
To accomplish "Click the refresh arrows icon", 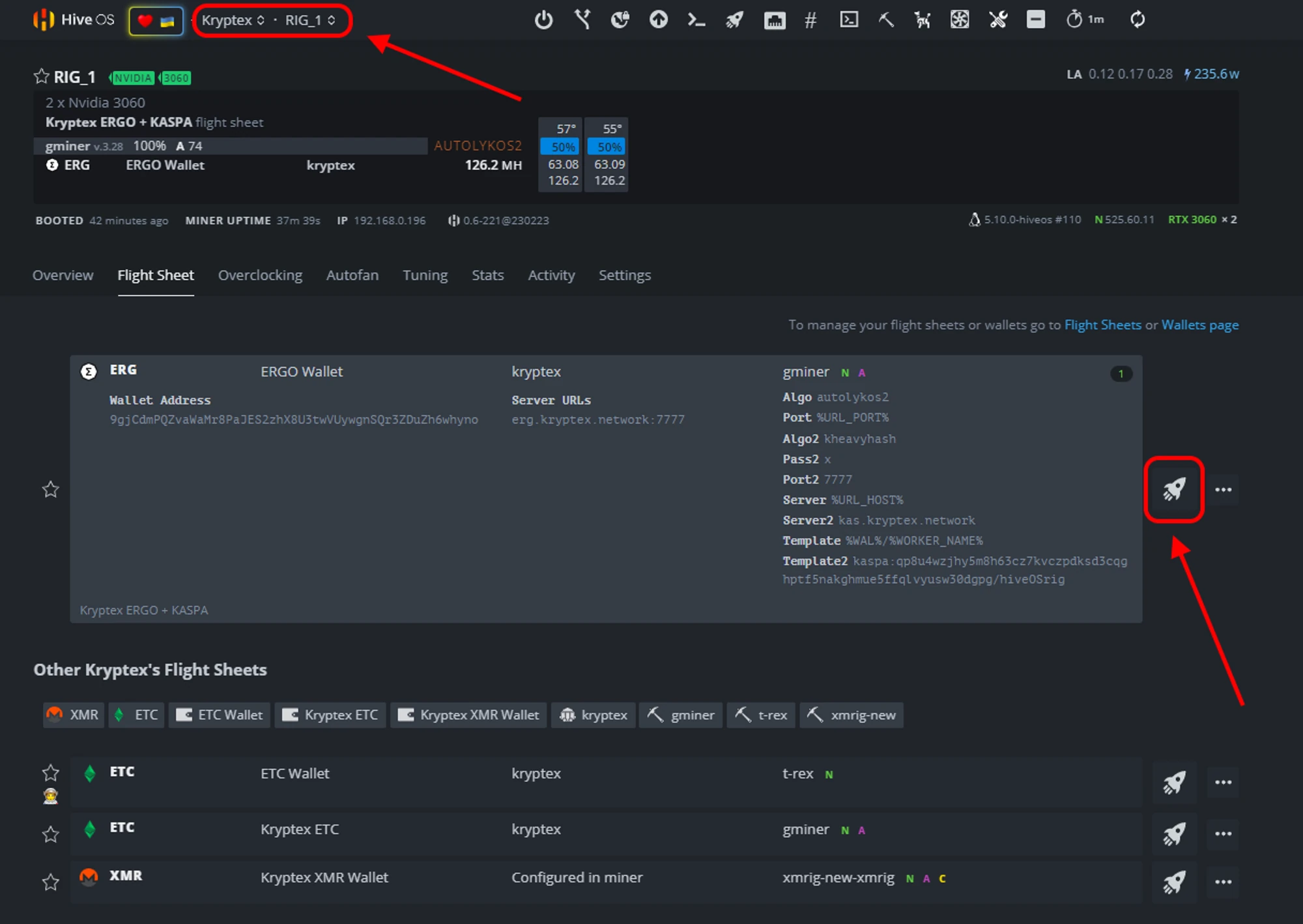I will [1138, 20].
